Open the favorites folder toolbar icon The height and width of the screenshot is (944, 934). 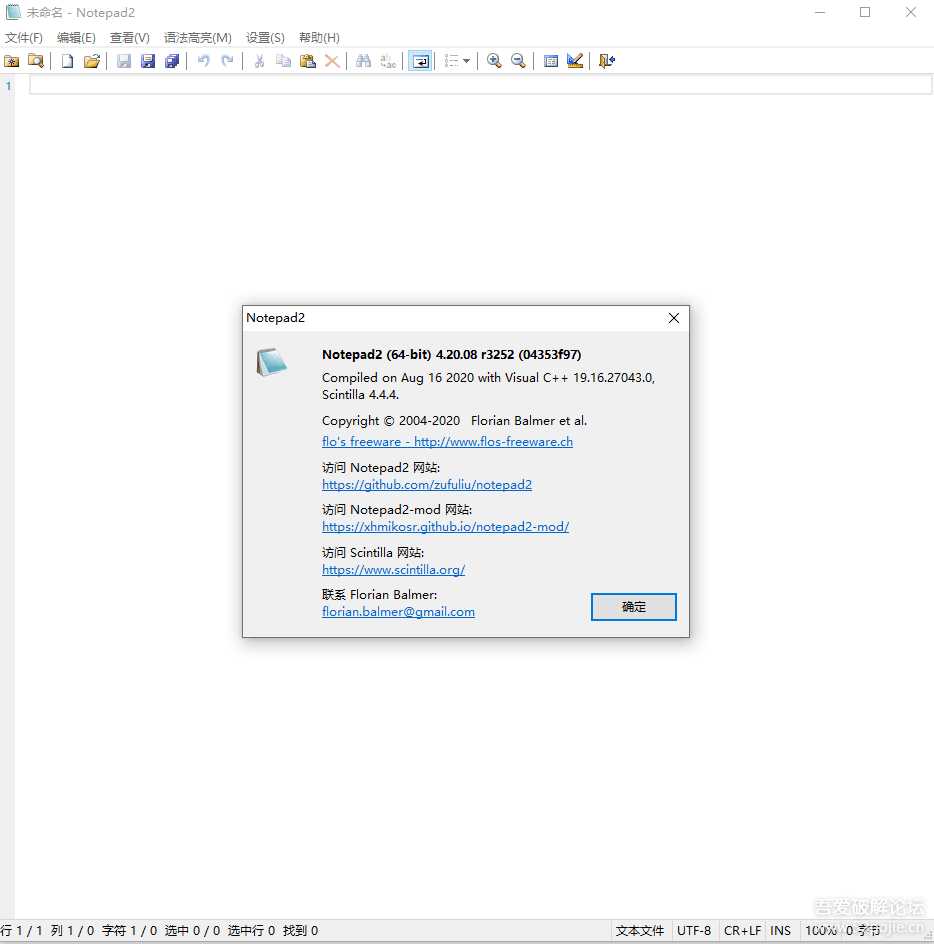click(x=11, y=61)
